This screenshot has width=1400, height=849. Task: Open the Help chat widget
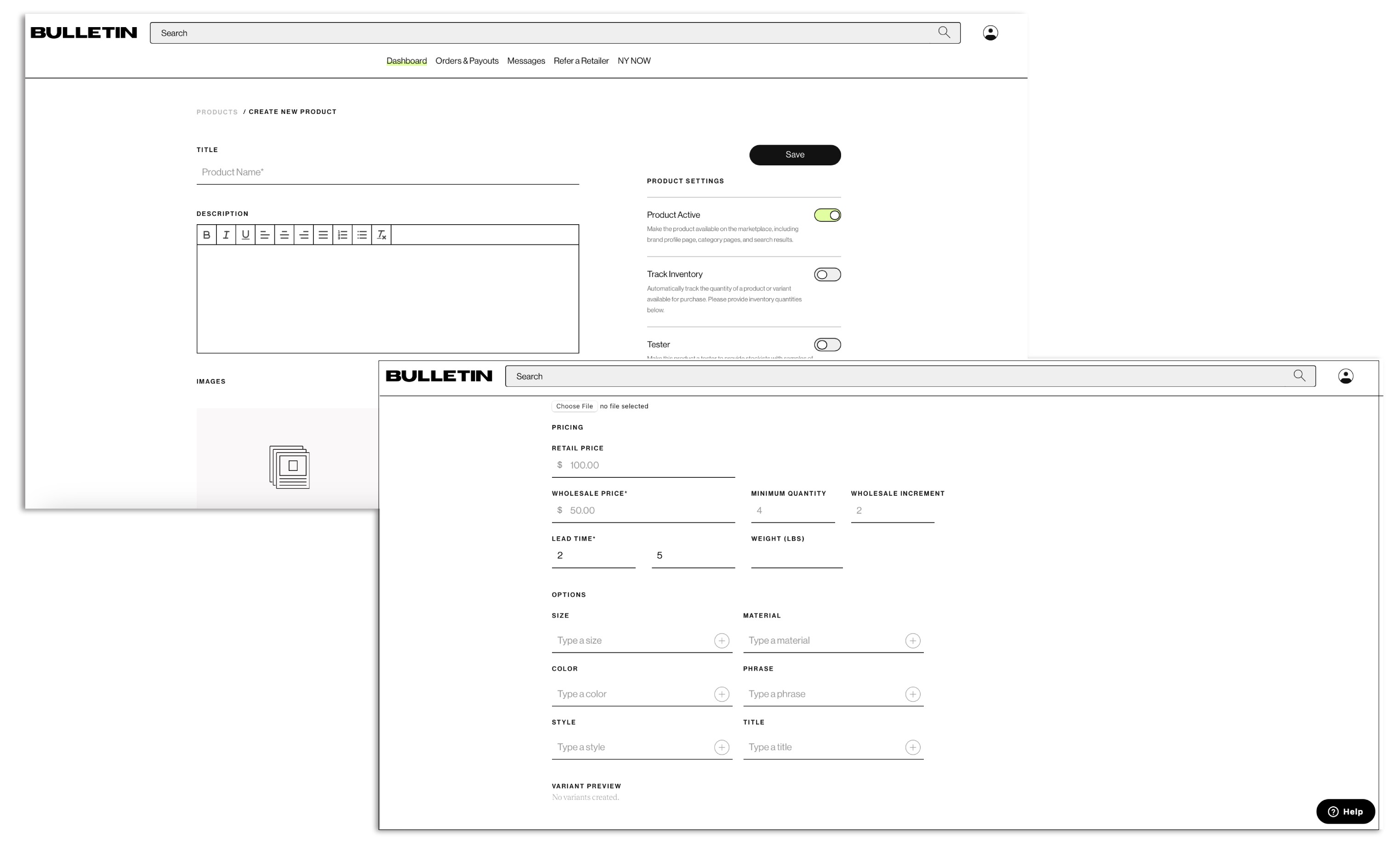point(1345,811)
